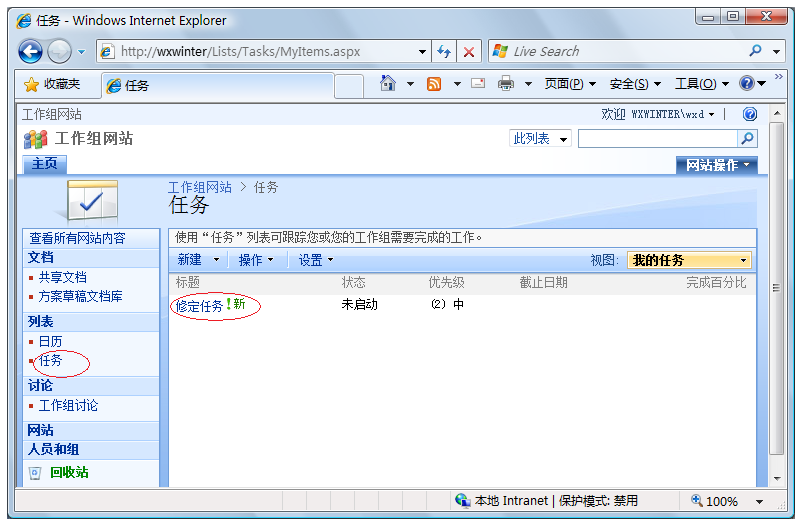Open the 设置 settings menu
Screen dimensions: 806x529
316,260
